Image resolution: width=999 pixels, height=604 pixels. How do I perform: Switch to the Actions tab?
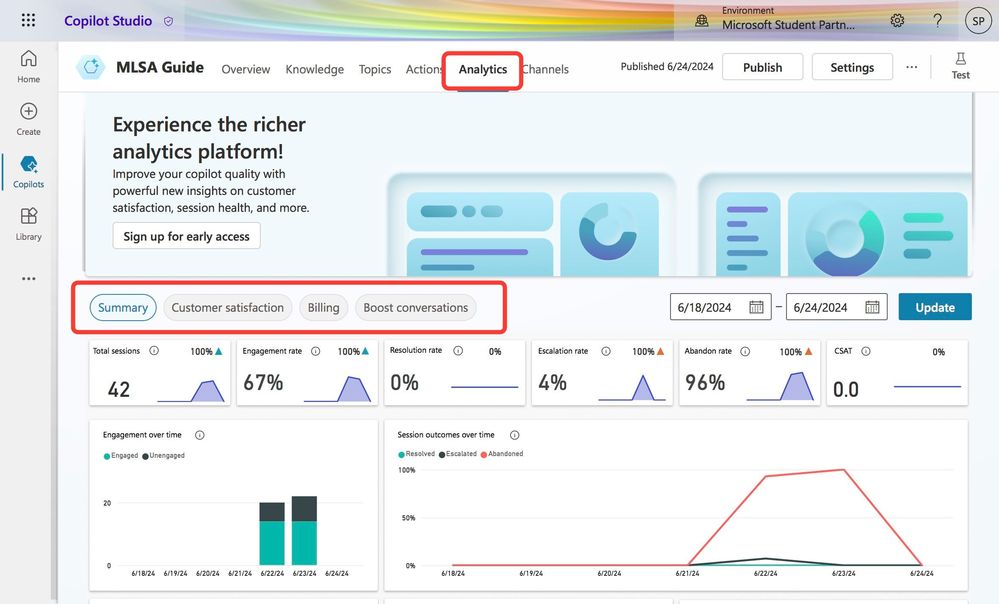[x=424, y=69]
